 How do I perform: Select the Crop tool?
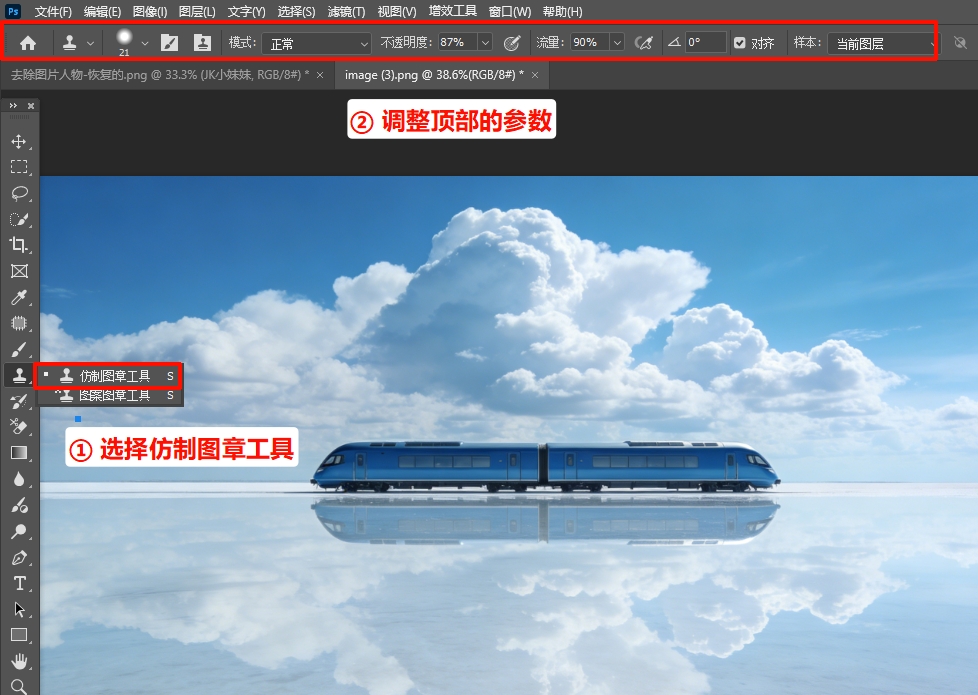(x=20, y=245)
